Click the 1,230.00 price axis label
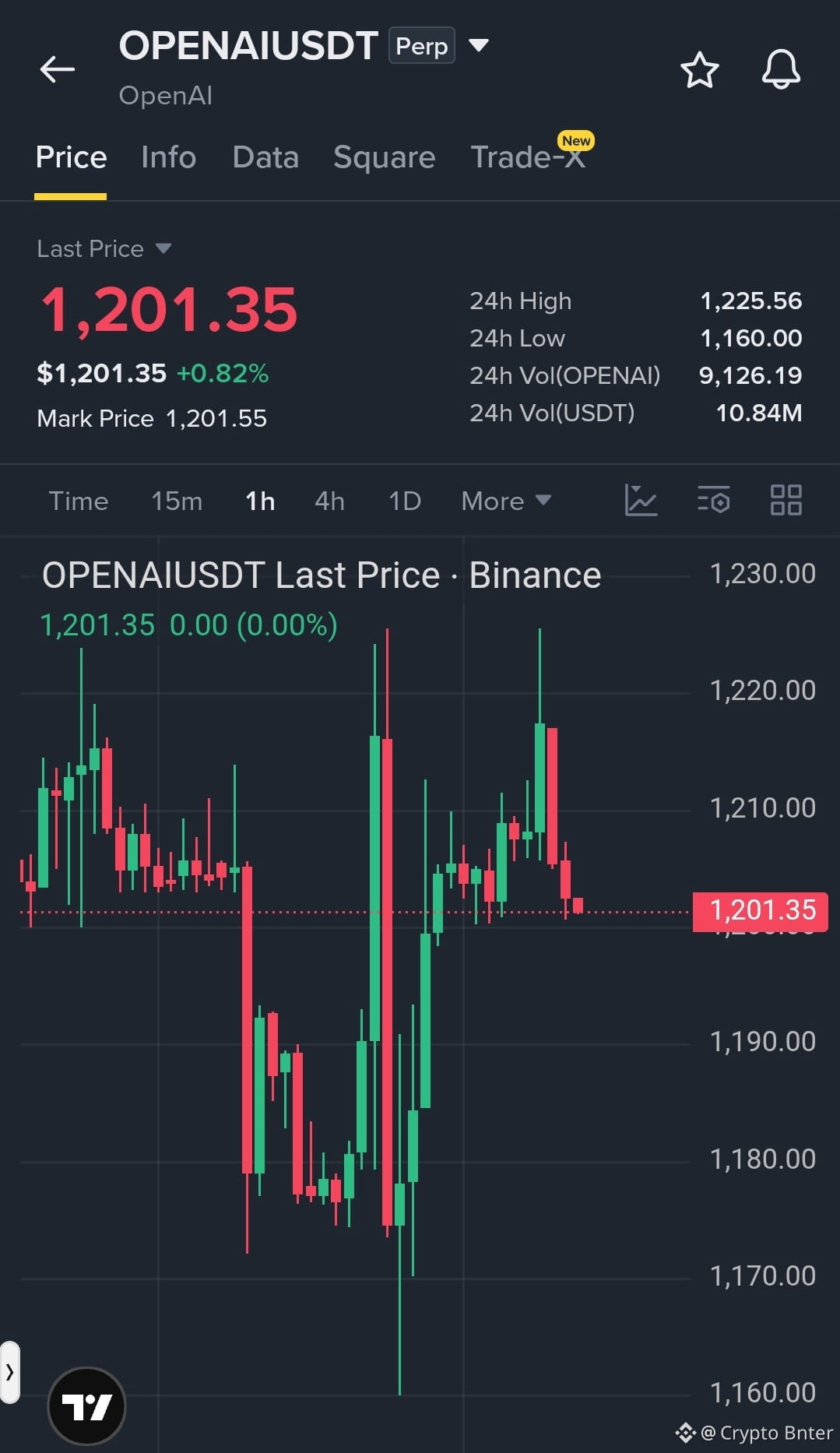840x1453 pixels. click(x=762, y=574)
